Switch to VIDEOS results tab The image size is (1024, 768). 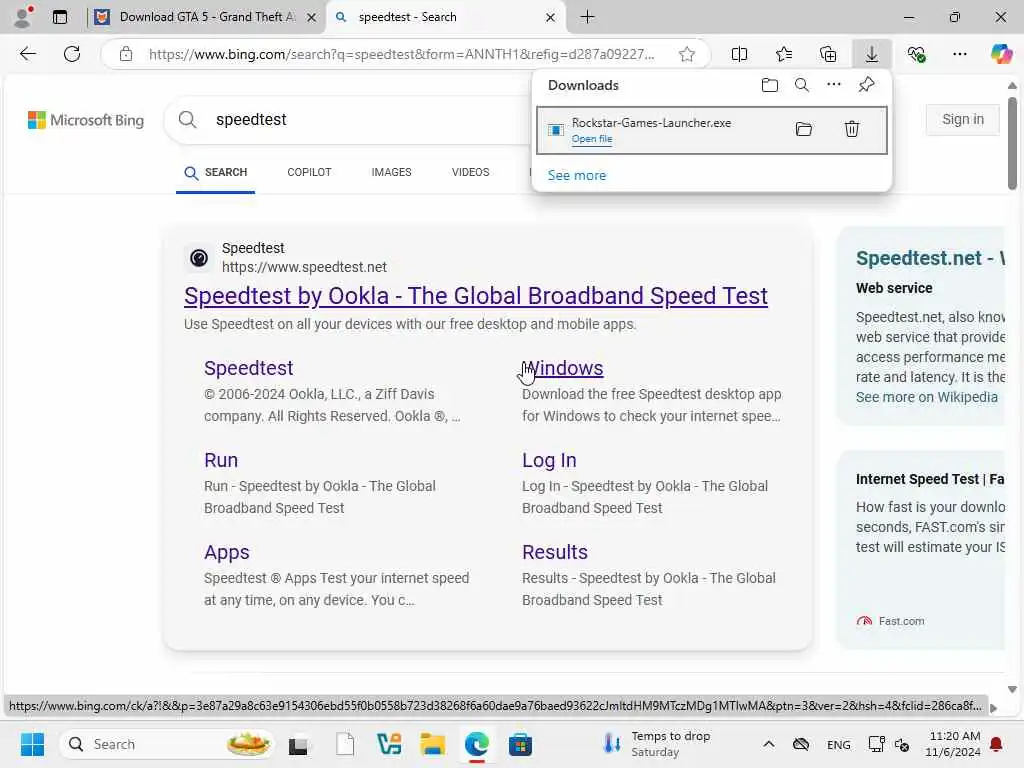click(x=470, y=172)
